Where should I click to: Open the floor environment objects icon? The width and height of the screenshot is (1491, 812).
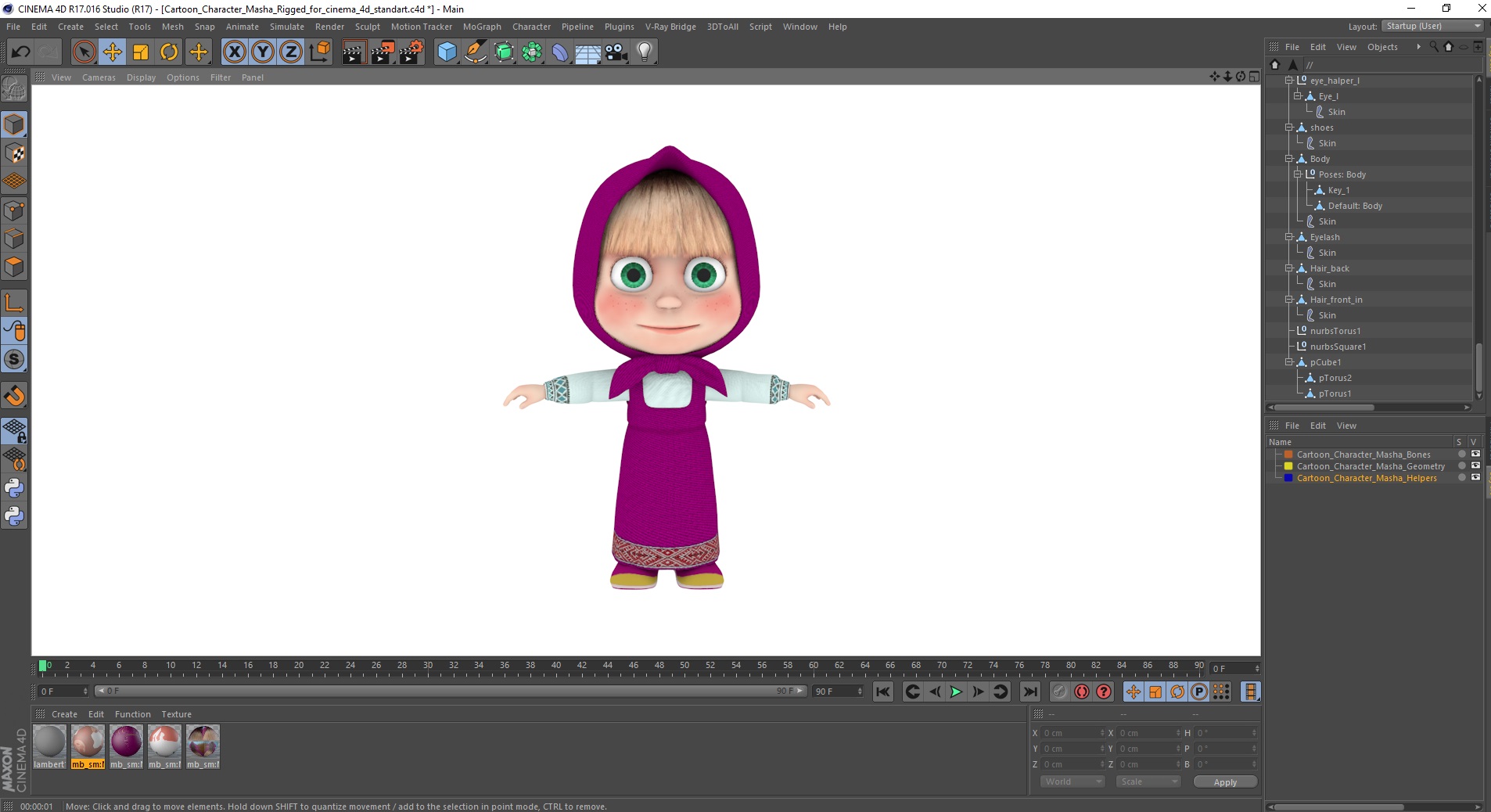click(x=588, y=52)
